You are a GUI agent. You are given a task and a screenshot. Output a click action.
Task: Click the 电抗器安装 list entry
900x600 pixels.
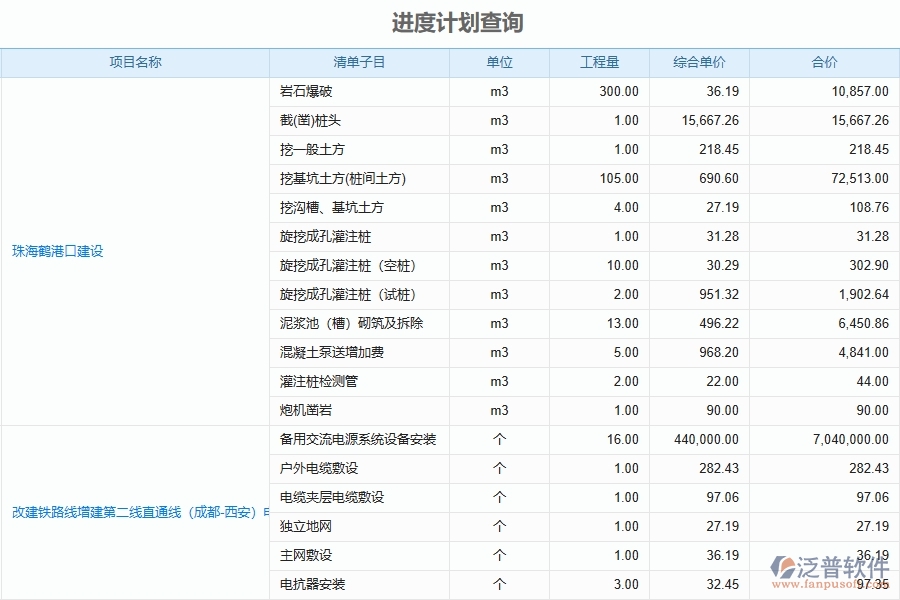313,584
